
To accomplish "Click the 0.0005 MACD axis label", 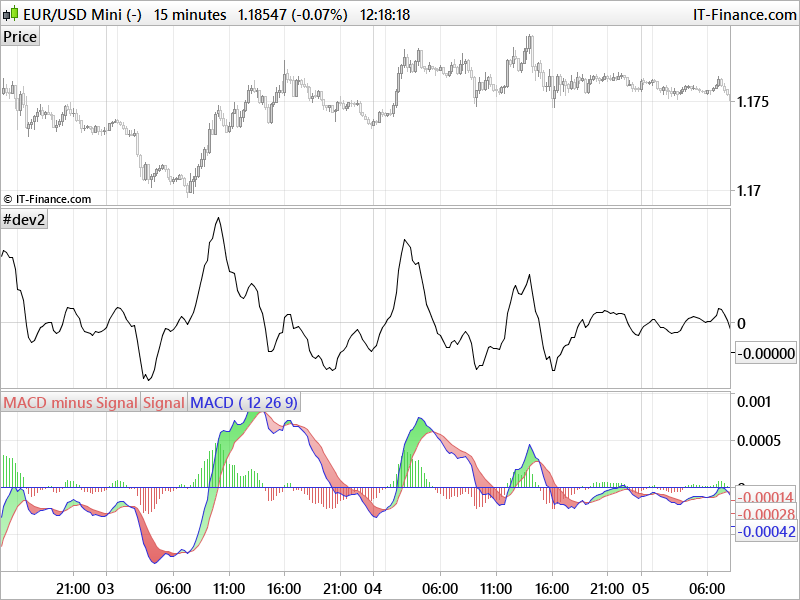I will (759, 440).
